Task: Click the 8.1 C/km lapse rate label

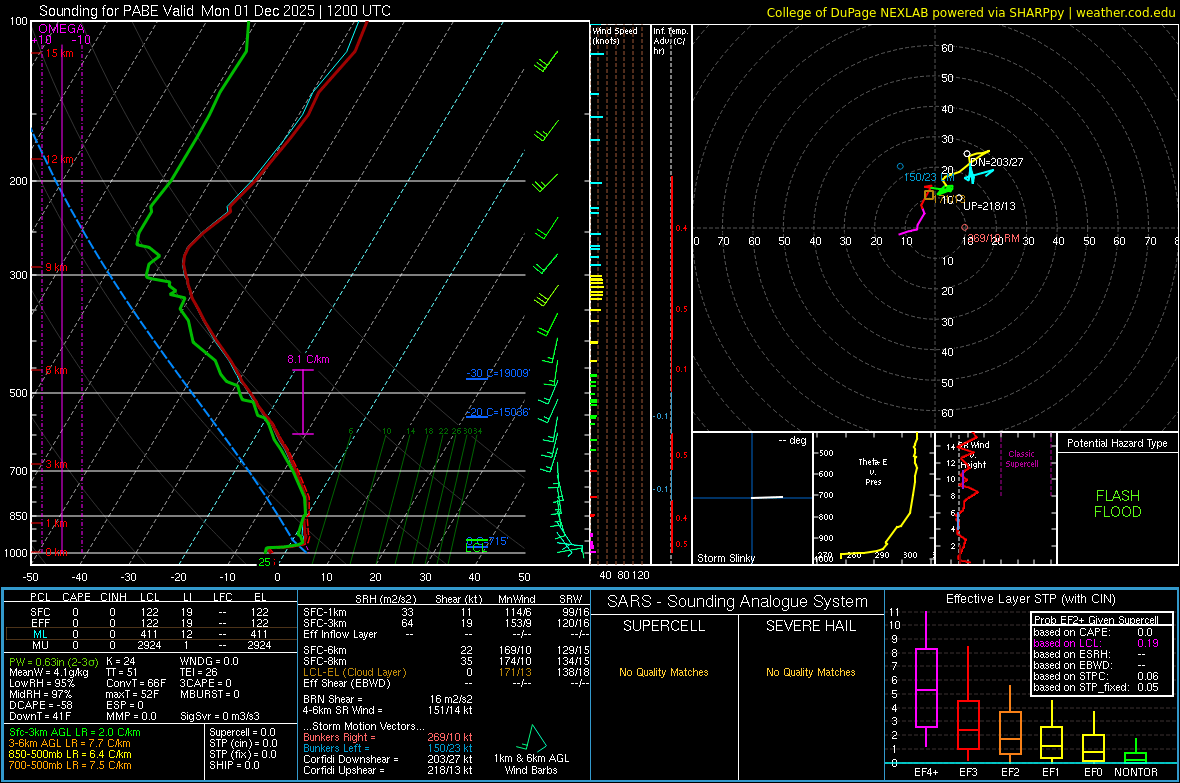Action: coord(308,359)
